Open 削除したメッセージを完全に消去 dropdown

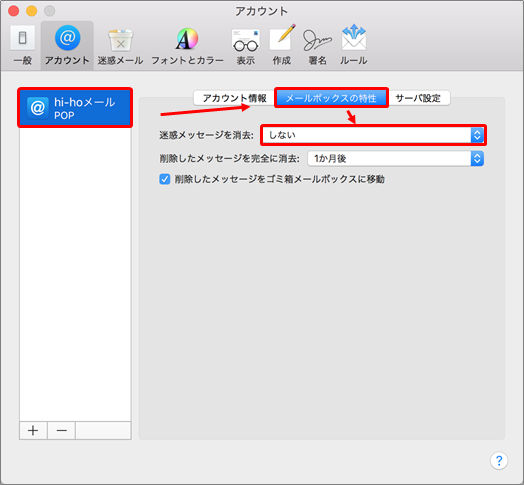[395, 158]
